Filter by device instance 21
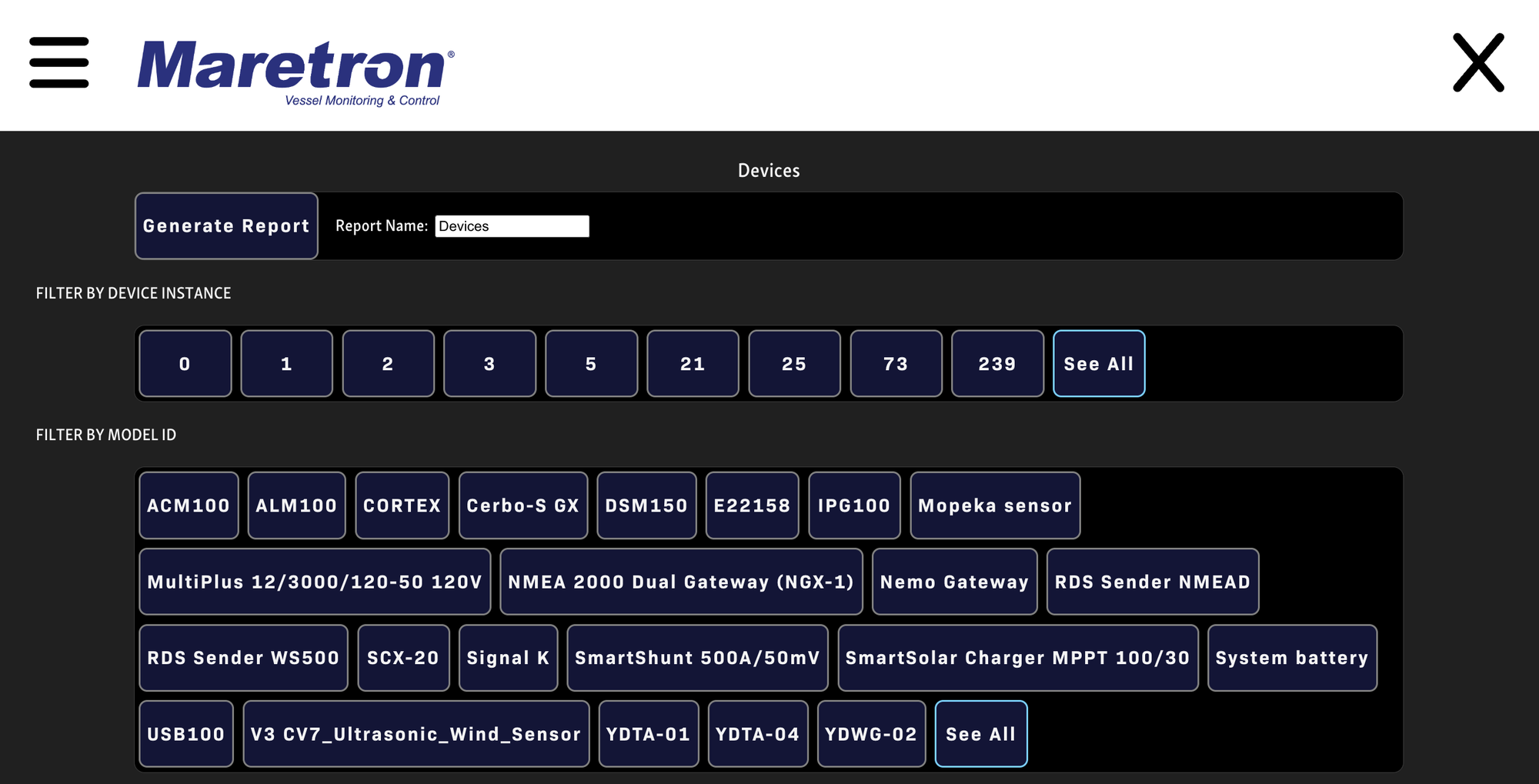1539x784 pixels. pos(693,363)
